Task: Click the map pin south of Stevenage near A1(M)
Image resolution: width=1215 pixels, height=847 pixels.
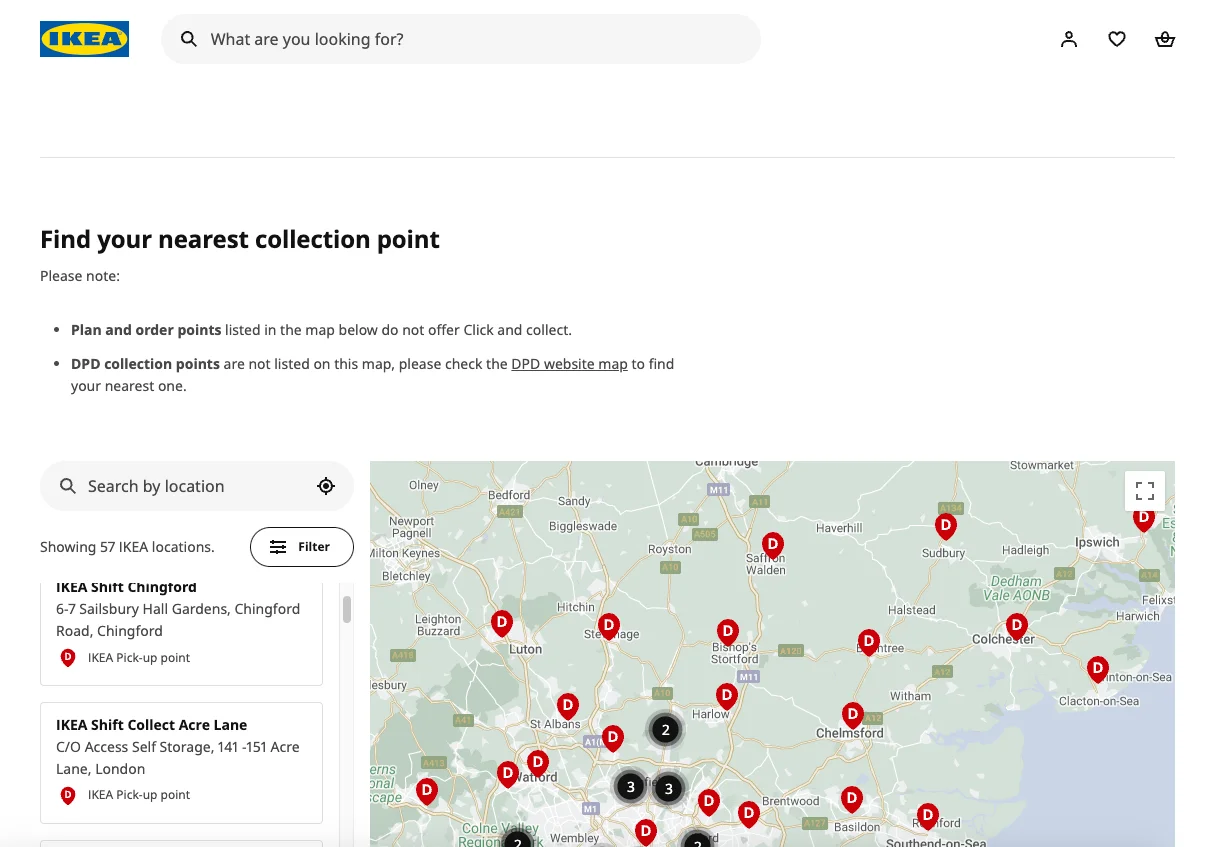Action: 613,739
